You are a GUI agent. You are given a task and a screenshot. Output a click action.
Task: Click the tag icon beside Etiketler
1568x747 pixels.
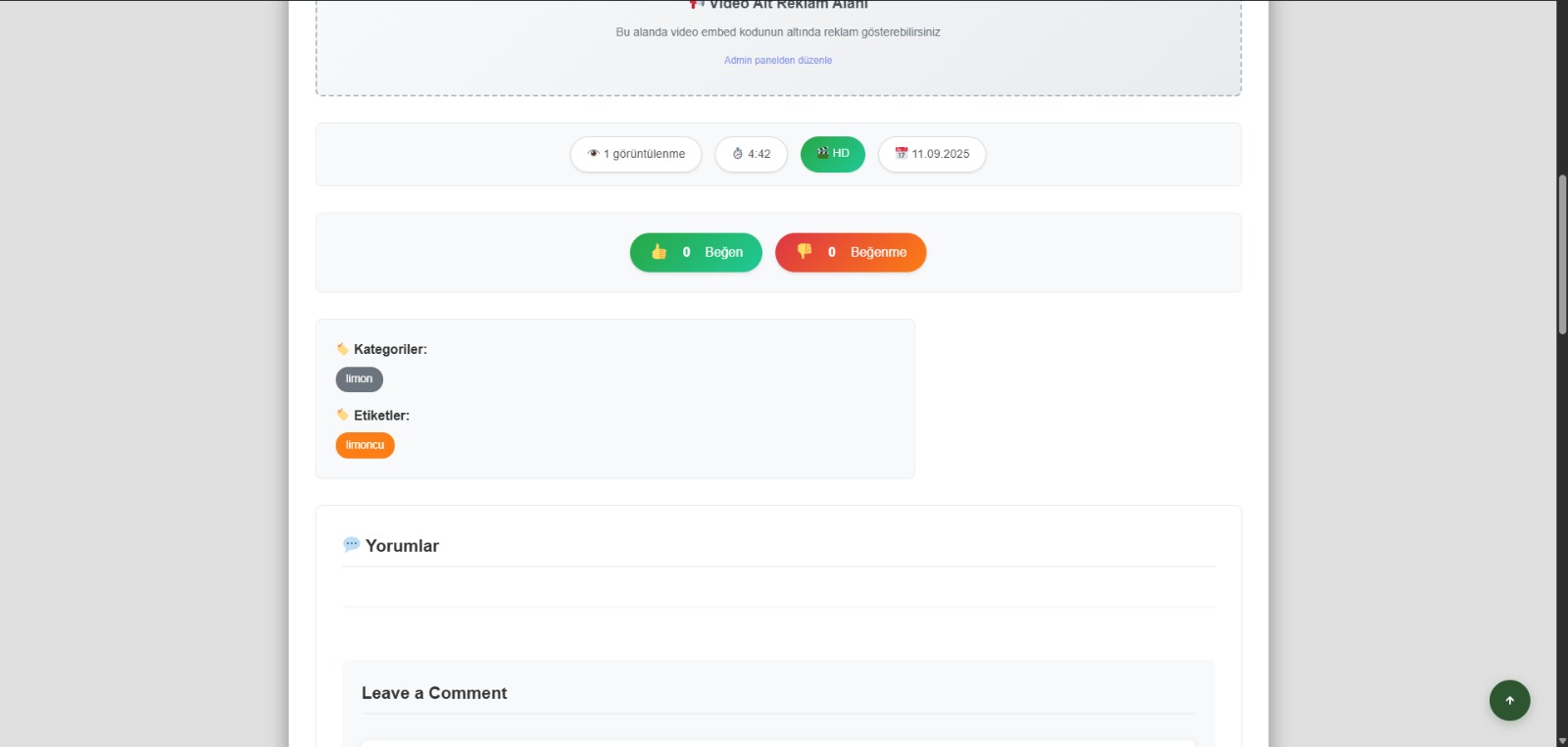[342, 415]
